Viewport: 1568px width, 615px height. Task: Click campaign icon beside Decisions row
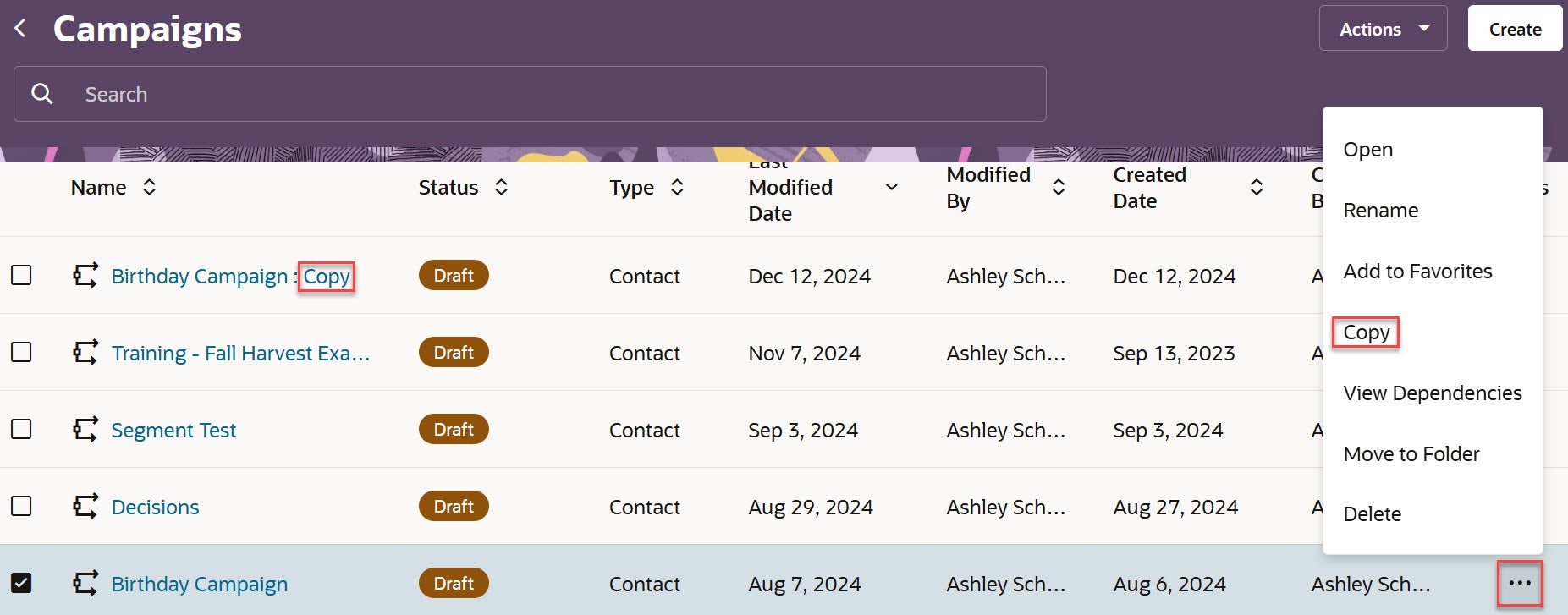click(x=85, y=507)
